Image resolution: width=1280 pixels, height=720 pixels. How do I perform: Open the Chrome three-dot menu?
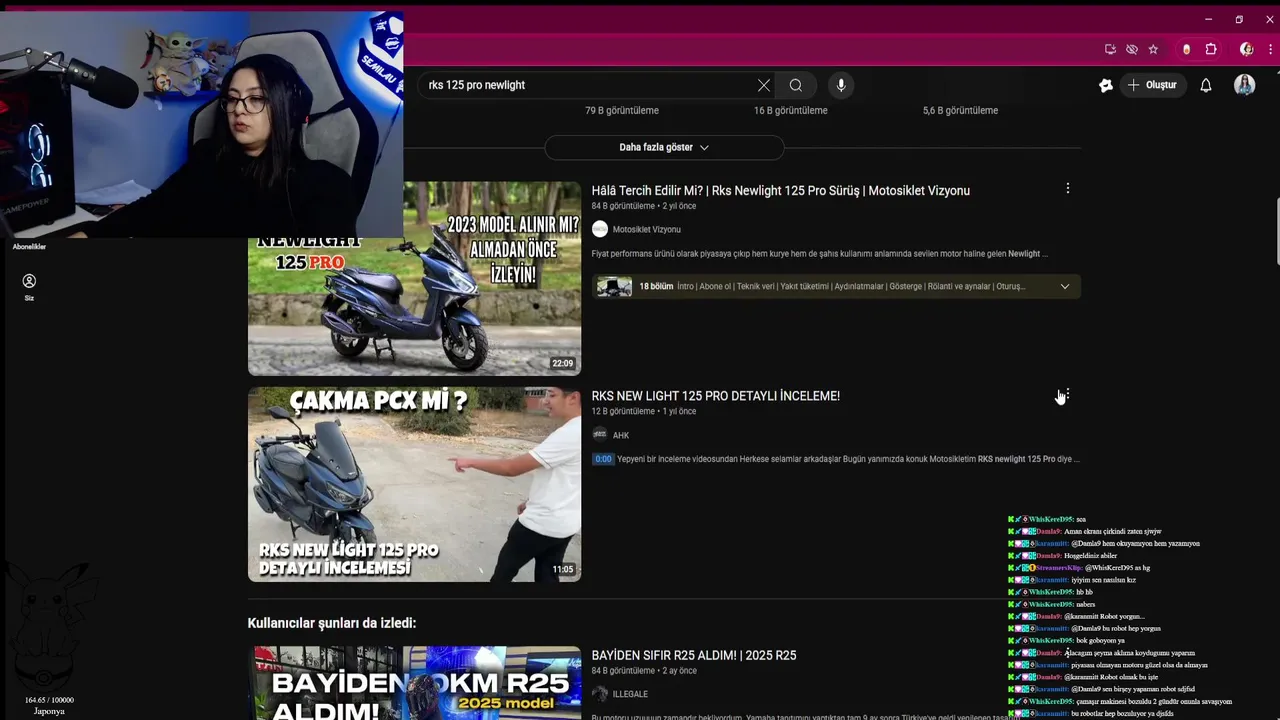pyautogui.click(x=1272, y=49)
